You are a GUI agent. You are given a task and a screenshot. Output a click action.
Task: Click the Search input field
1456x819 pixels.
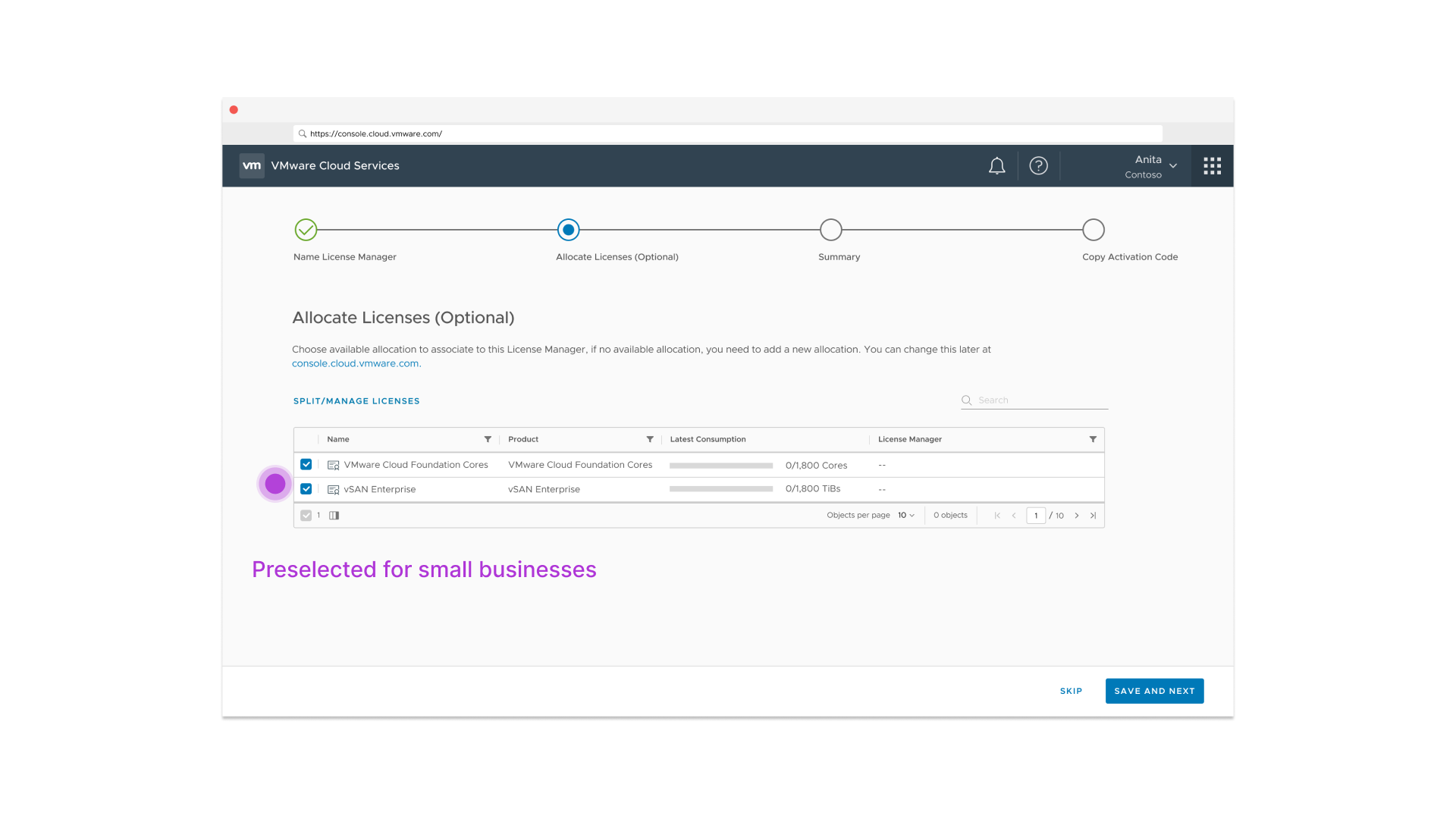pyautogui.click(x=1040, y=400)
